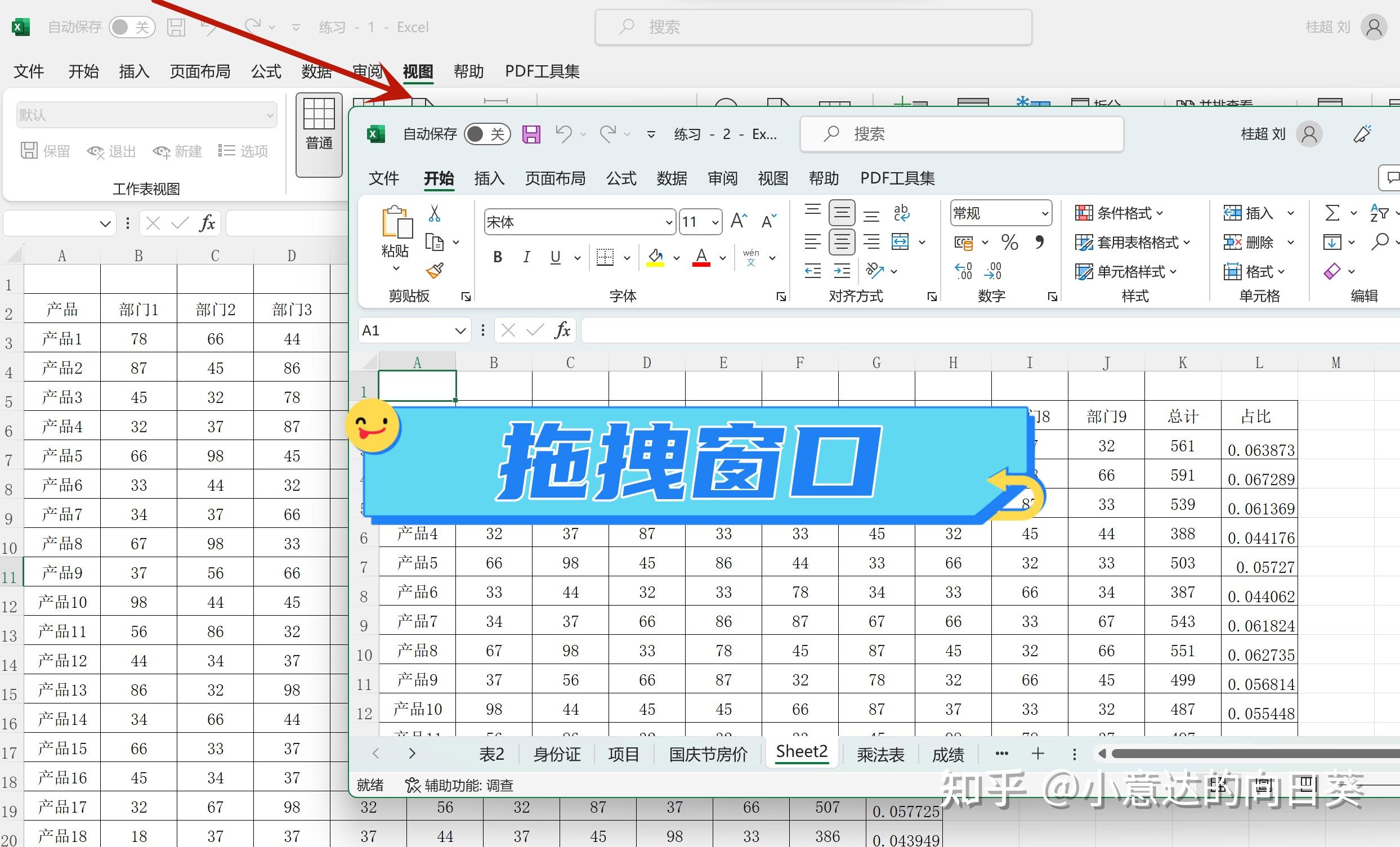The width and height of the screenshot is (1400, 847).
Task: Switch to 页面布局 tab in front window
Action: click(x=555, y=178)
